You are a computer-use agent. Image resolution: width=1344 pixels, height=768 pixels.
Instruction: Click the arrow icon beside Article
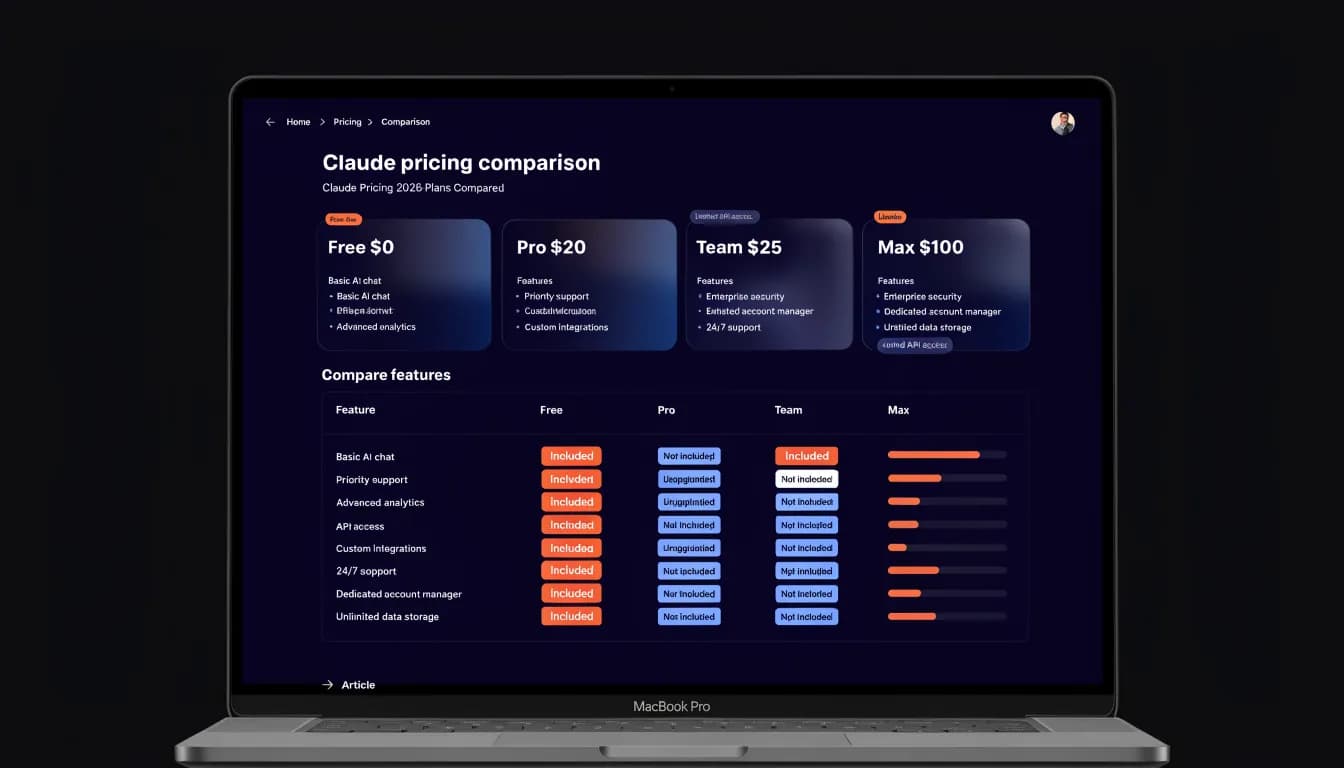327,685
